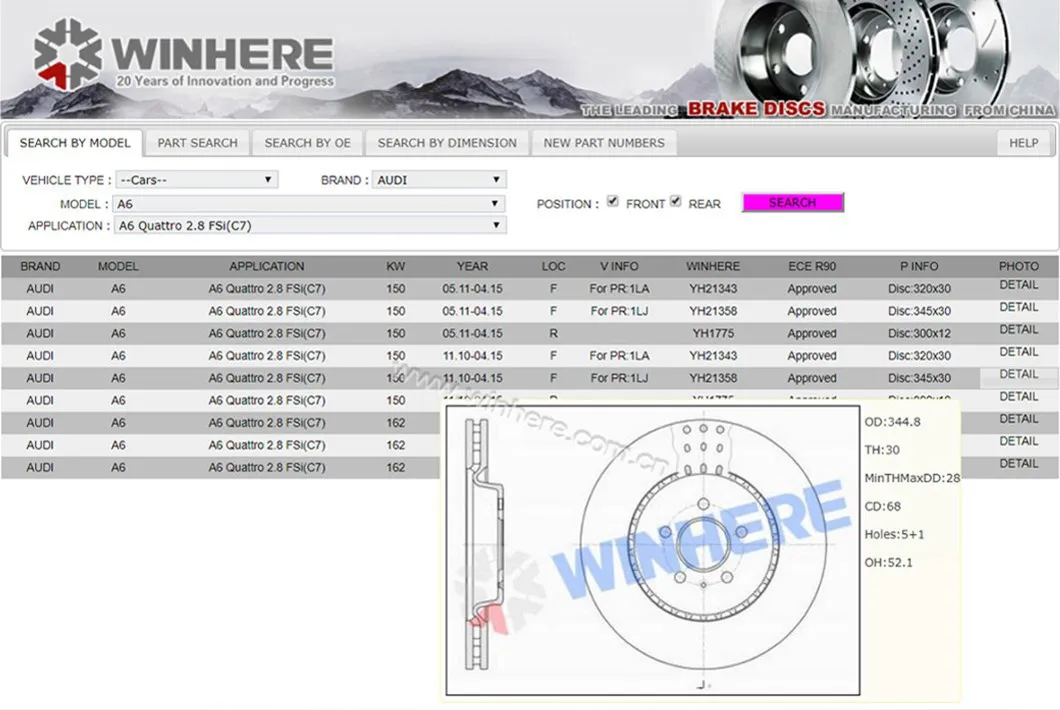Screen dimensions: 1060x710
Task: Toggle the FRONT position checkbox
Action: click(x=613, y=201)
